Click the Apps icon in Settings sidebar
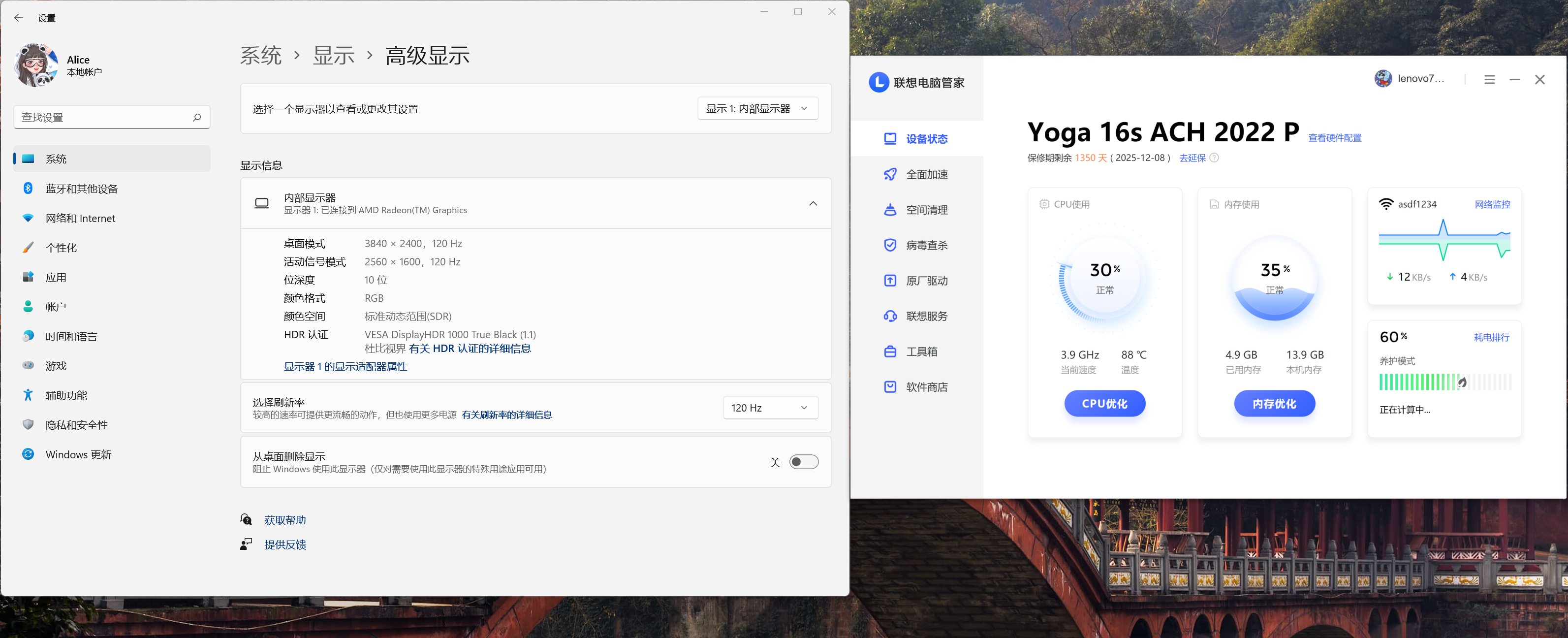 pos(28,277)
